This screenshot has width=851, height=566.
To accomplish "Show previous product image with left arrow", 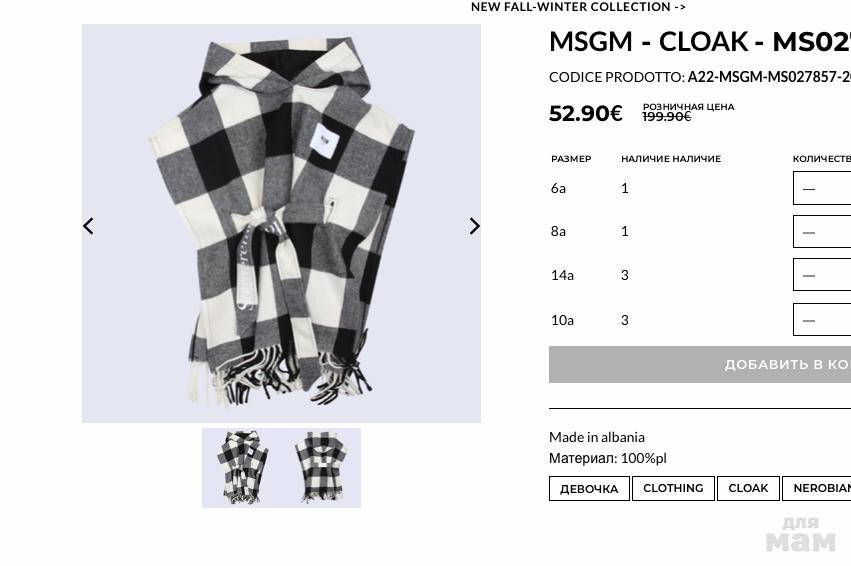I will [x=88, y=226].
